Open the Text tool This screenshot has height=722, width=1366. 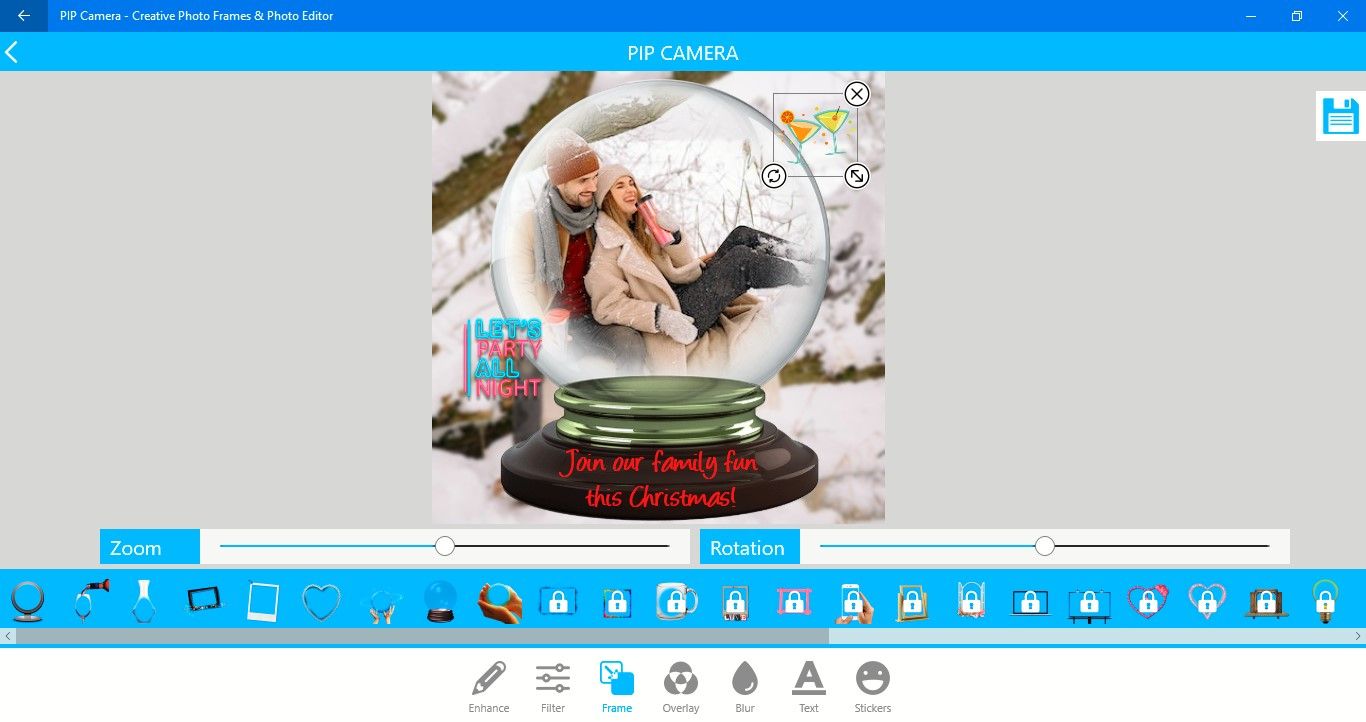809,687
